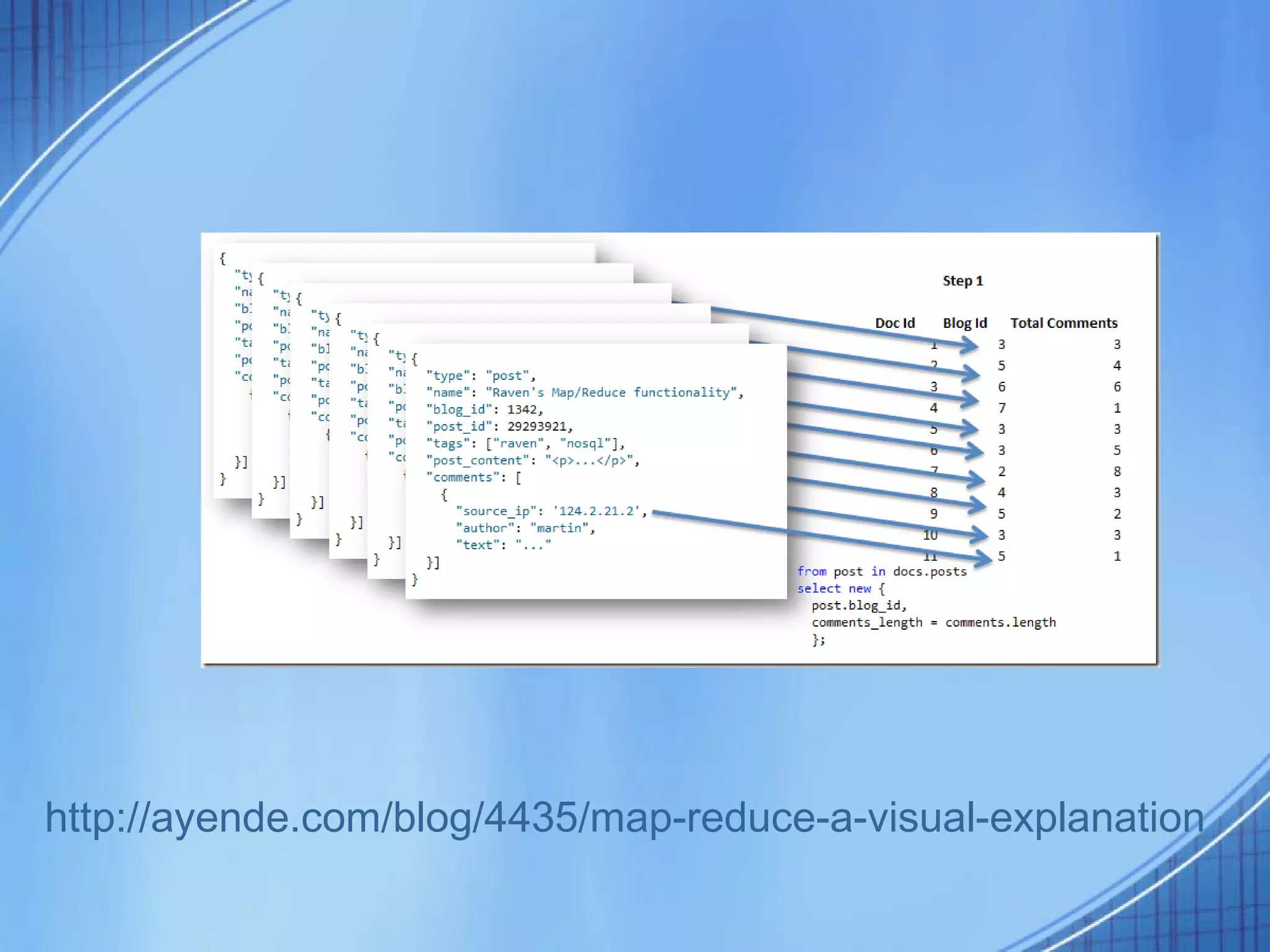
Task: Click the "Step 1" heading
Action: [x=962, y=281]
